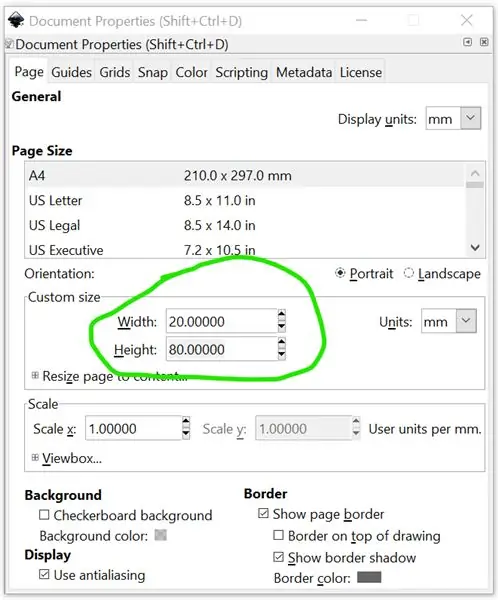Click the Inkscape logo in title bar
Screen dimensions: 498x600
(16, 20)
